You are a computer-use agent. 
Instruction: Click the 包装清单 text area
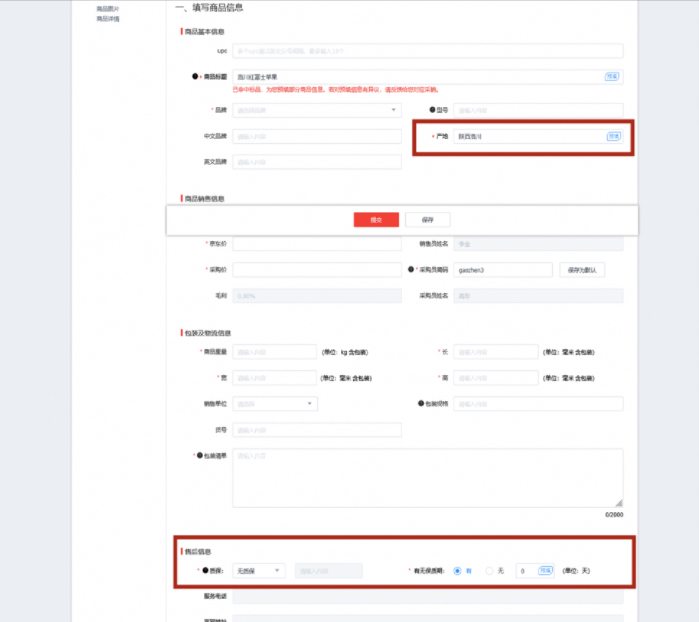(427, 477)
